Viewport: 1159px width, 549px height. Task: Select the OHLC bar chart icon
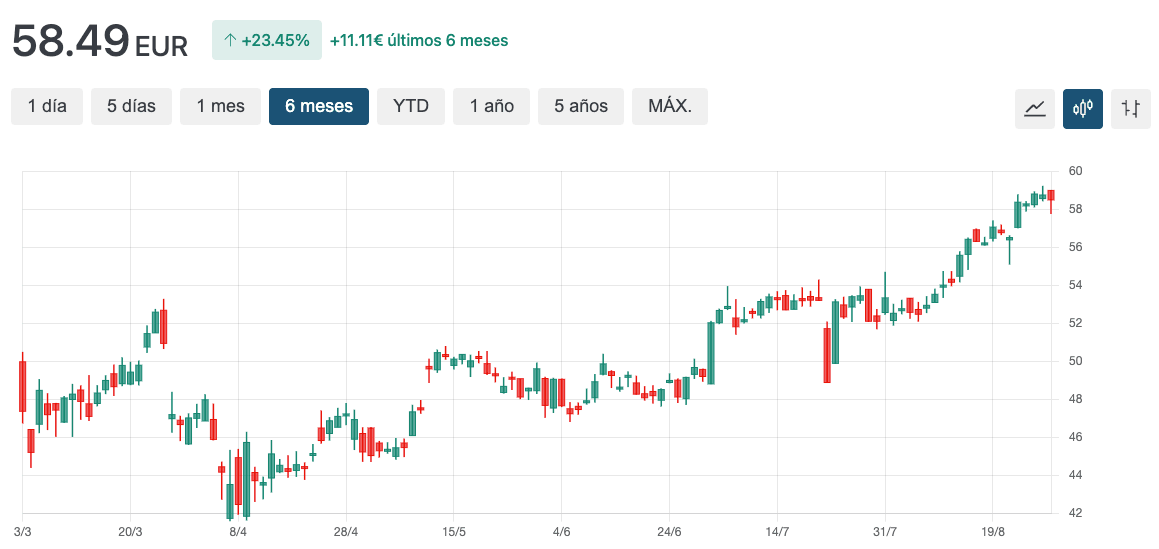[1131, 108]
